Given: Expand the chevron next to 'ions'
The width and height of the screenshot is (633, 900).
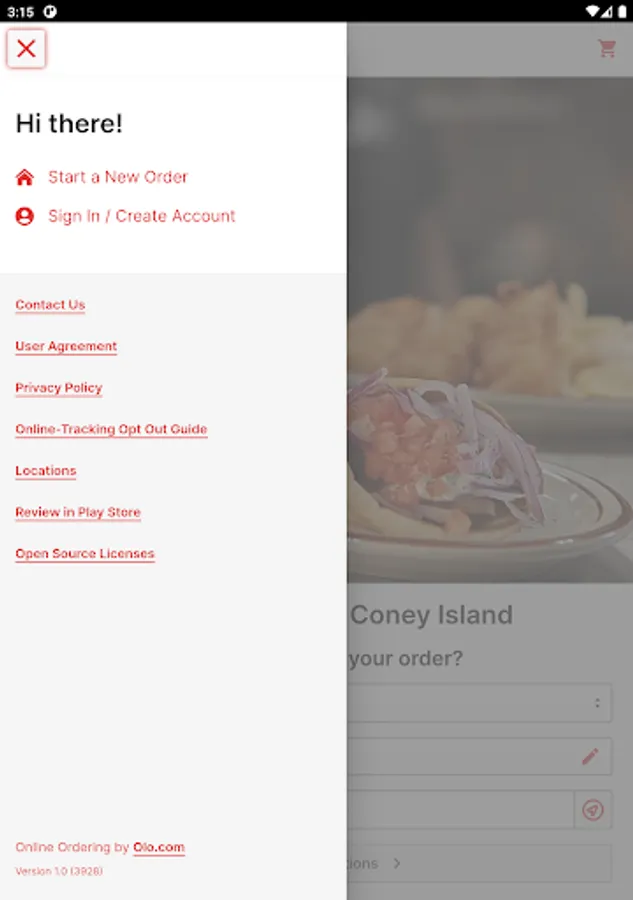Looking at the screenshot, I should coord(397,863).
